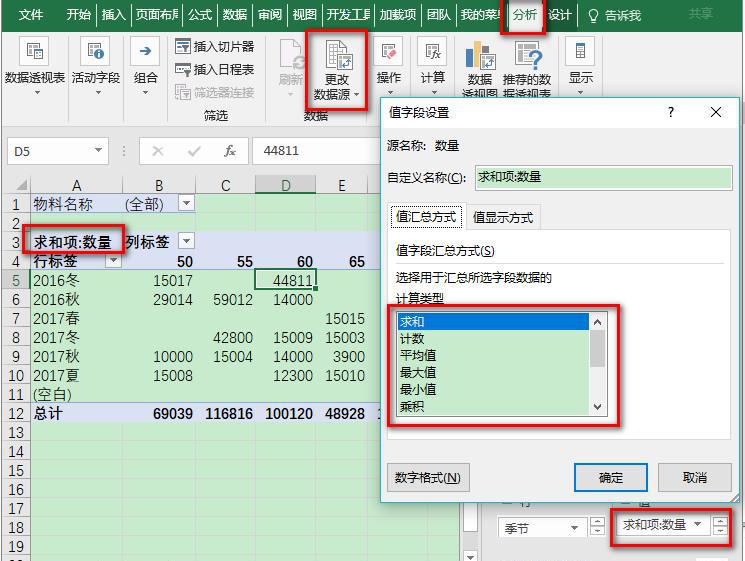Click the 数据透视图 PivotChart icon
745x561 pixels.
480,55
